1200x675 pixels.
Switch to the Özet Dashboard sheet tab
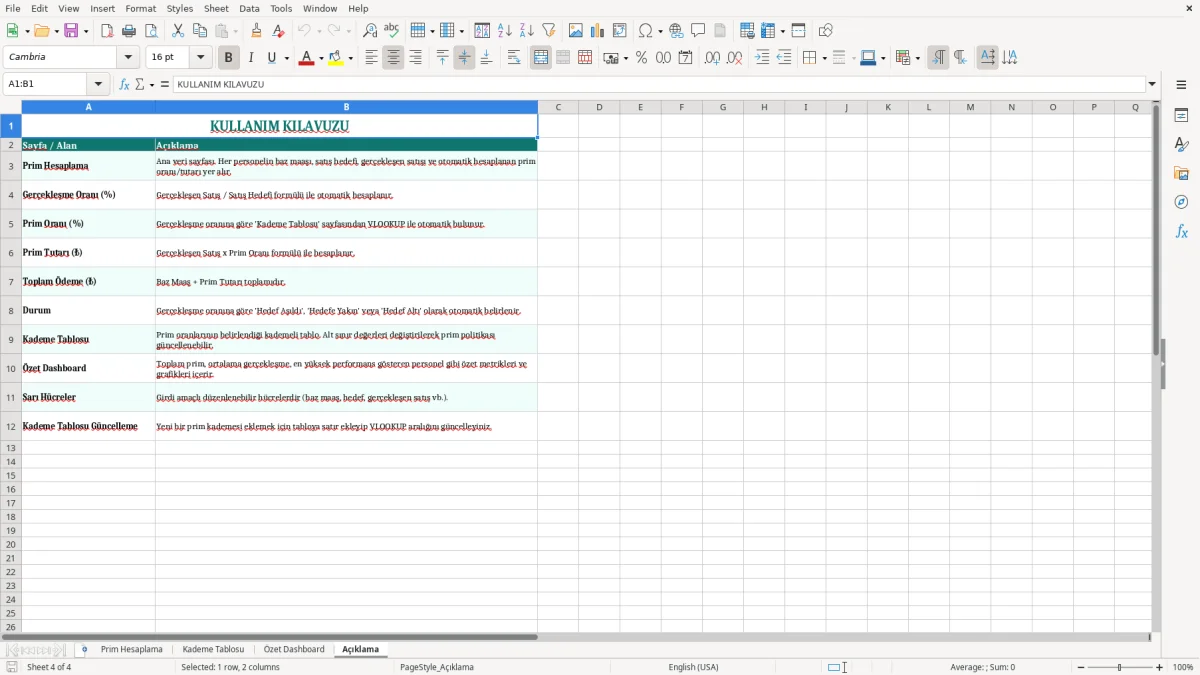point(294,649)
